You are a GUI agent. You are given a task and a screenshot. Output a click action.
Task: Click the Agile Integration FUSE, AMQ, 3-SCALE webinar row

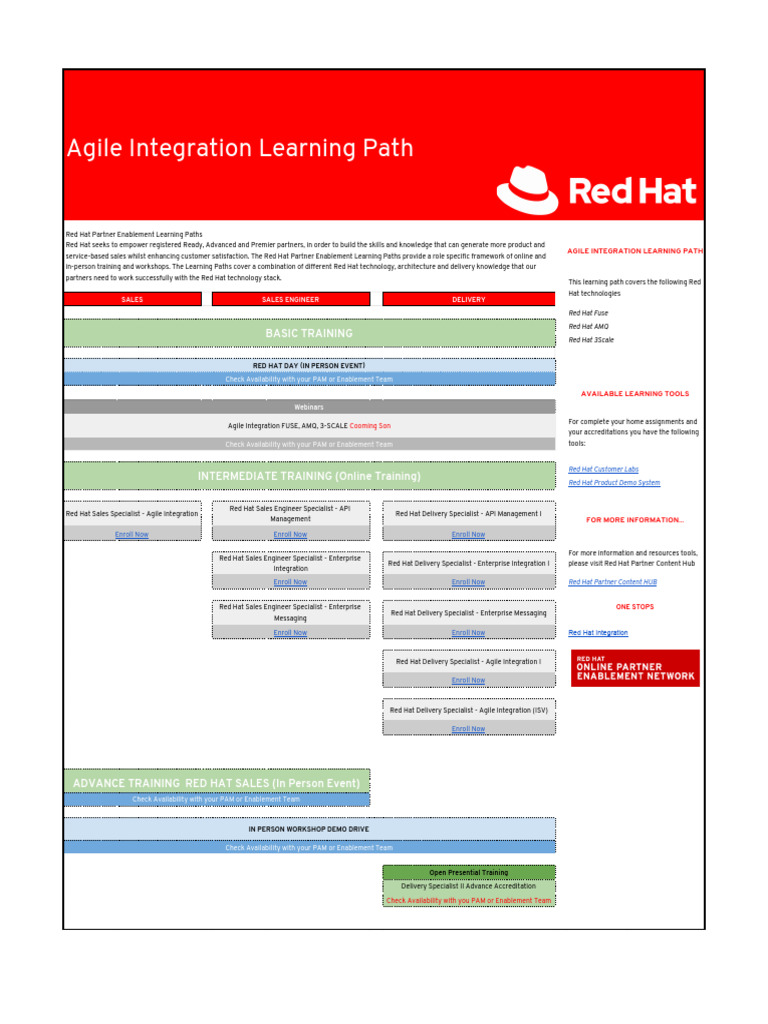coord(310,426)
